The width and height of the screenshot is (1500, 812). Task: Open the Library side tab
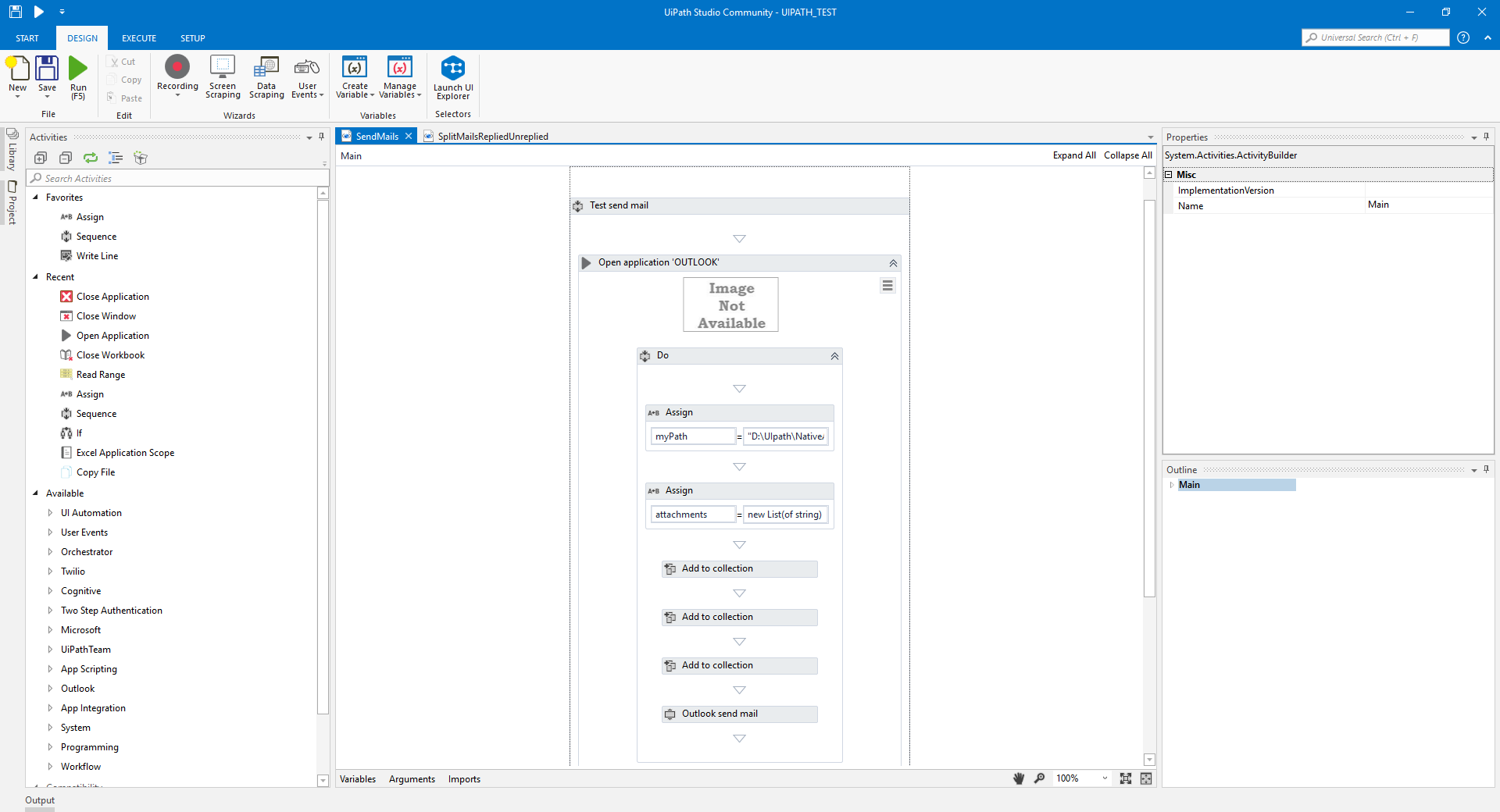click(x=12, y=151)
